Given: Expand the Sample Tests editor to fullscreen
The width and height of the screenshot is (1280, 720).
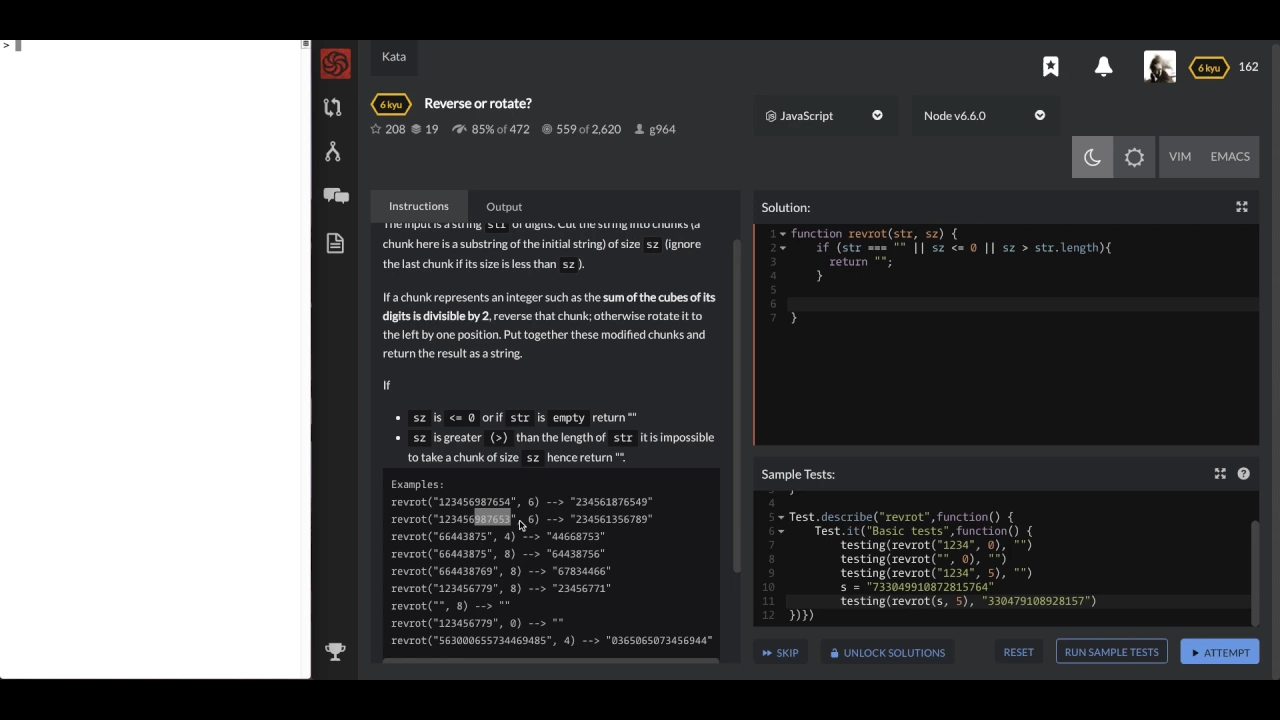Looking at the screenshot, I should (x=1220, y=474).
